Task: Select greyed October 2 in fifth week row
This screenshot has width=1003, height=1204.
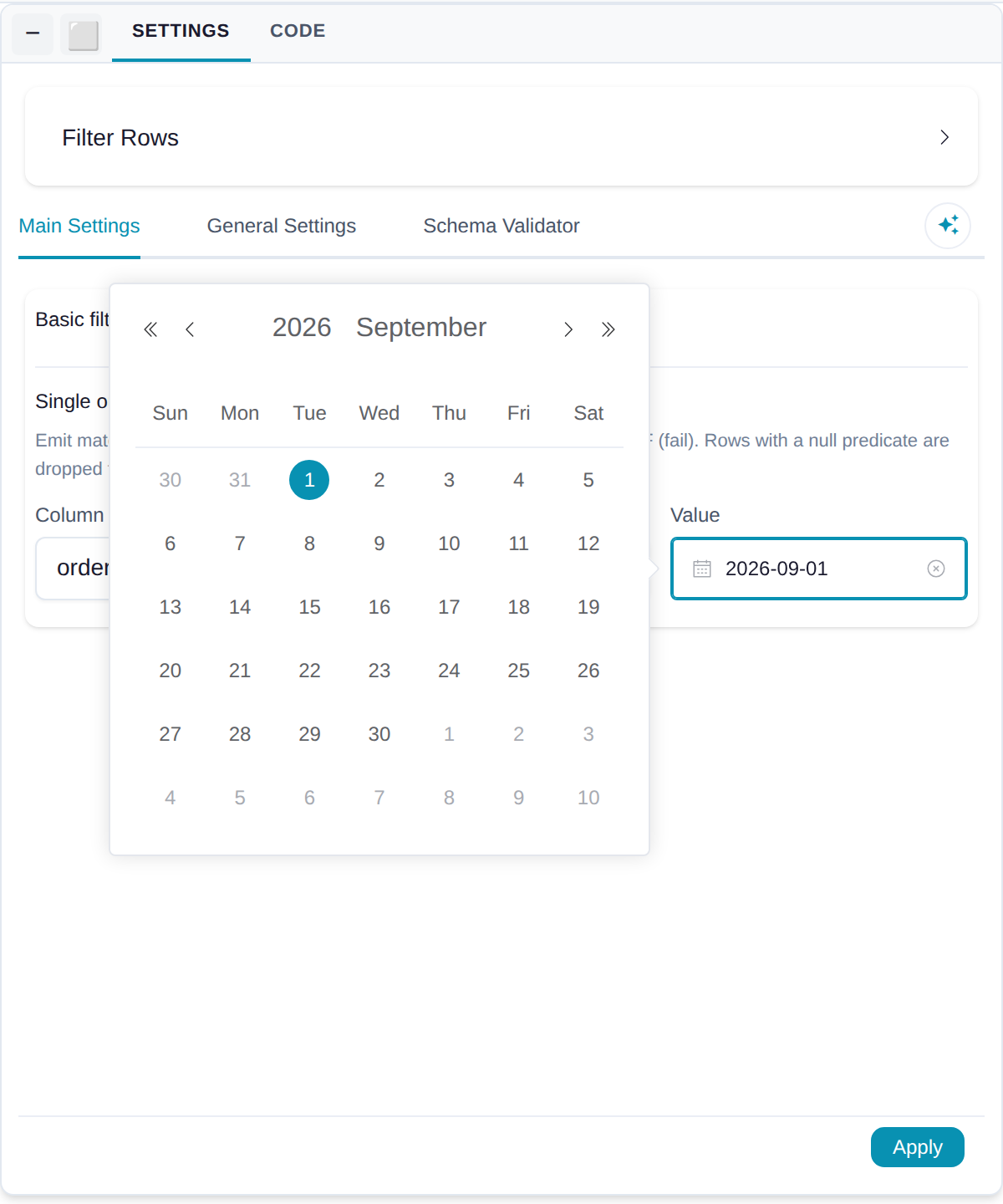Action: [x=519, y=734]
